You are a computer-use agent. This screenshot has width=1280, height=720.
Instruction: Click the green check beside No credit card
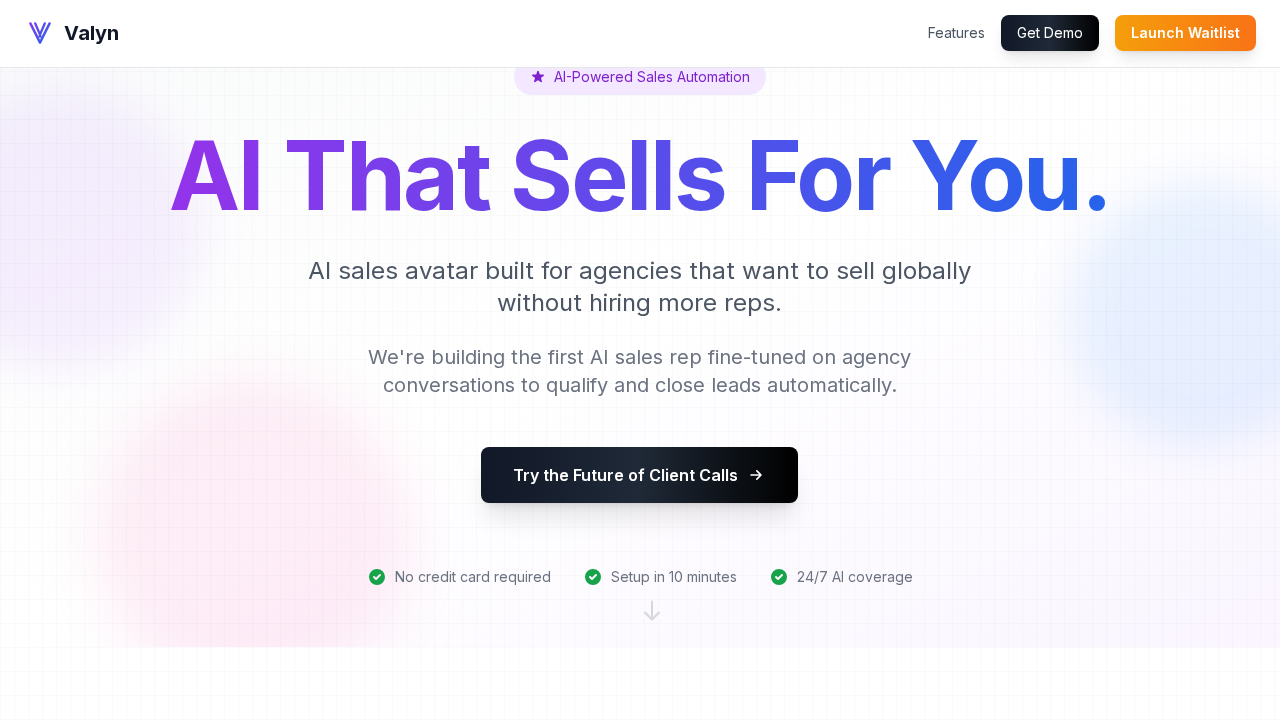click(x=377, y=577)
